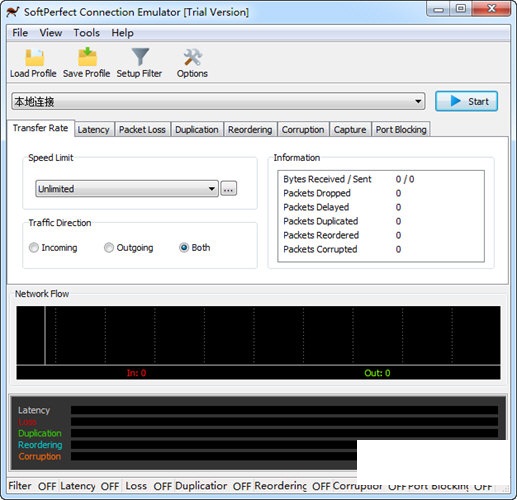The height and width of the screenshot is (500, 517).
Task: Switch to the Latency tab
Action: click(94, 129)
